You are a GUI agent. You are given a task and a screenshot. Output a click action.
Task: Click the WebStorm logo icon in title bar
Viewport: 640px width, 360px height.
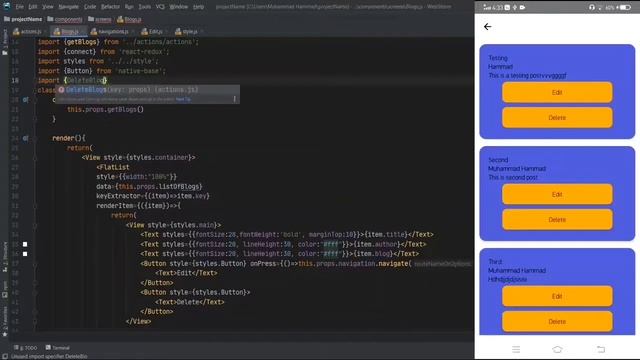tap(7, 6)
